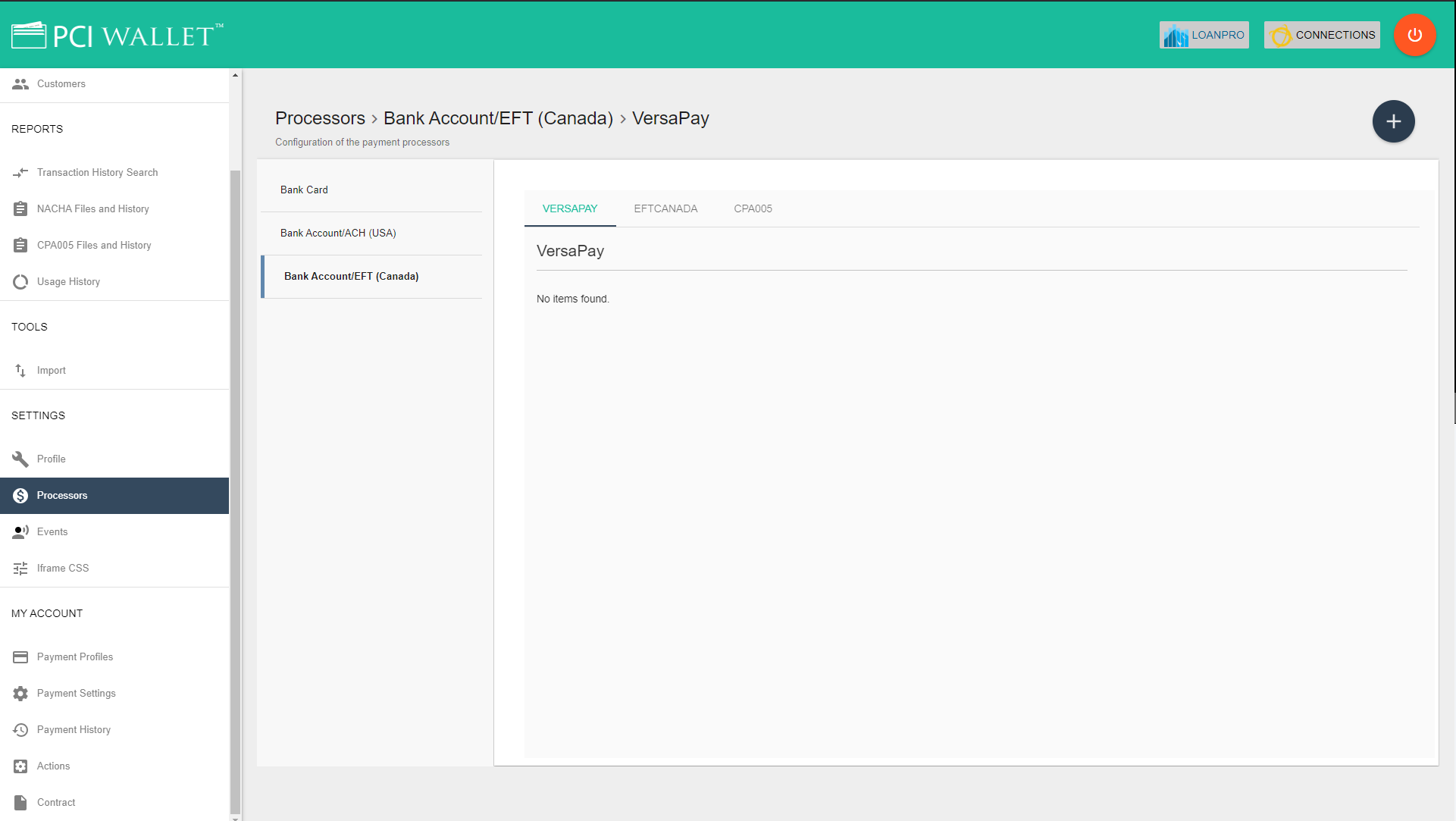Open Processors settings label

point(62,496)
